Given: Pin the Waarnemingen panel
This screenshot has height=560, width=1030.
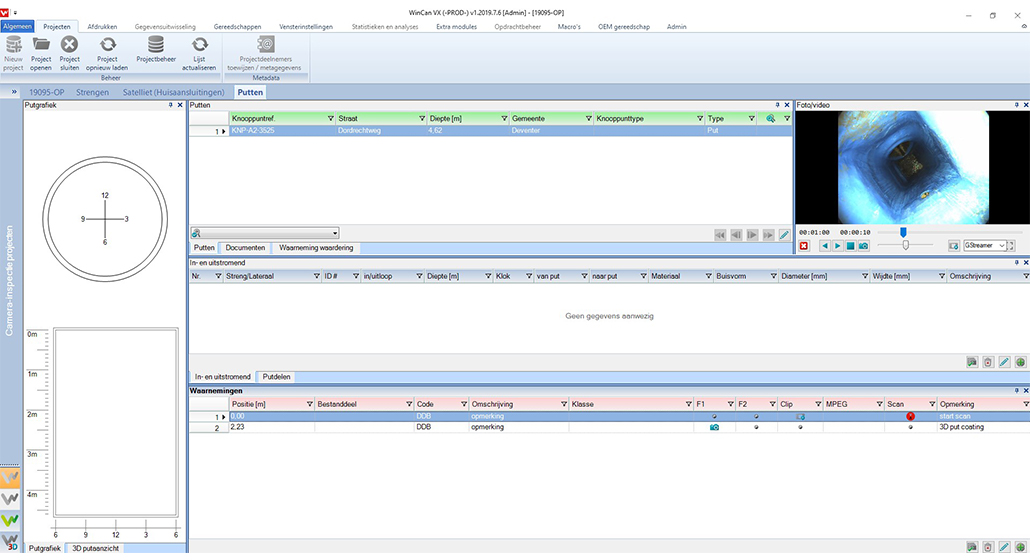Looking at the screenshot, I should click(x=1016, y=391).
